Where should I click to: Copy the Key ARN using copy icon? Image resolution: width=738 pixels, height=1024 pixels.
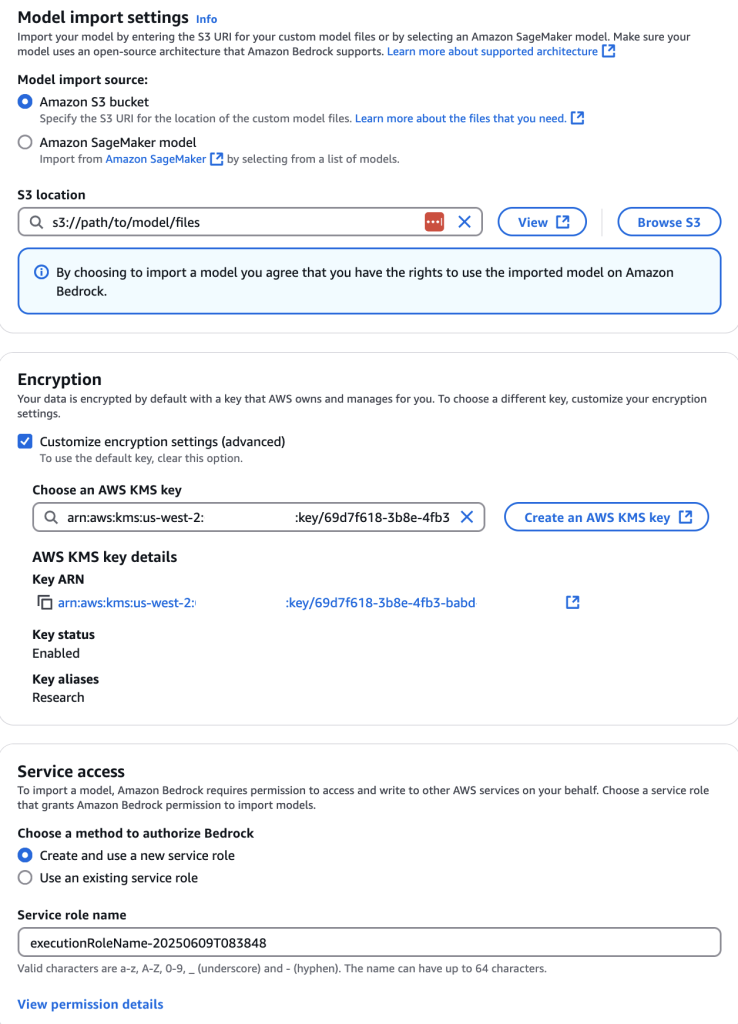[x=44, y=602]
